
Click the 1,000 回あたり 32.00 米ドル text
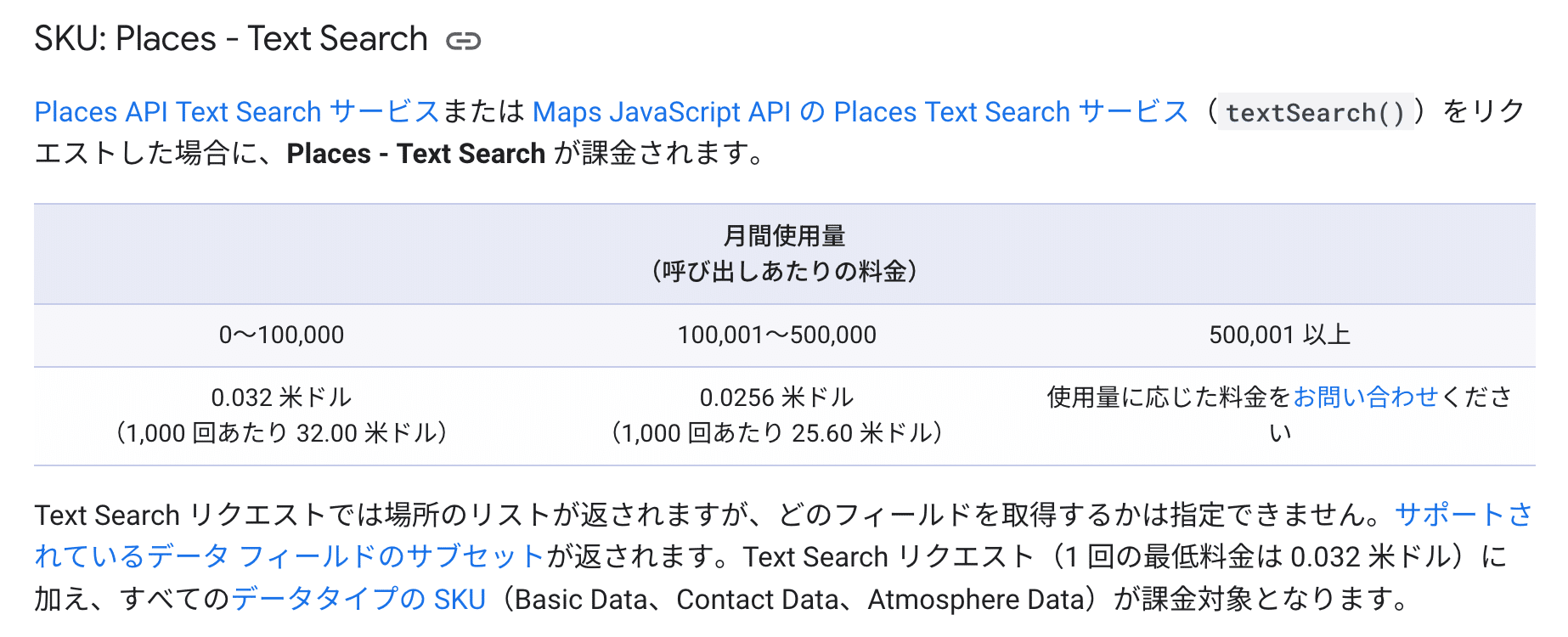click(281, 433)
